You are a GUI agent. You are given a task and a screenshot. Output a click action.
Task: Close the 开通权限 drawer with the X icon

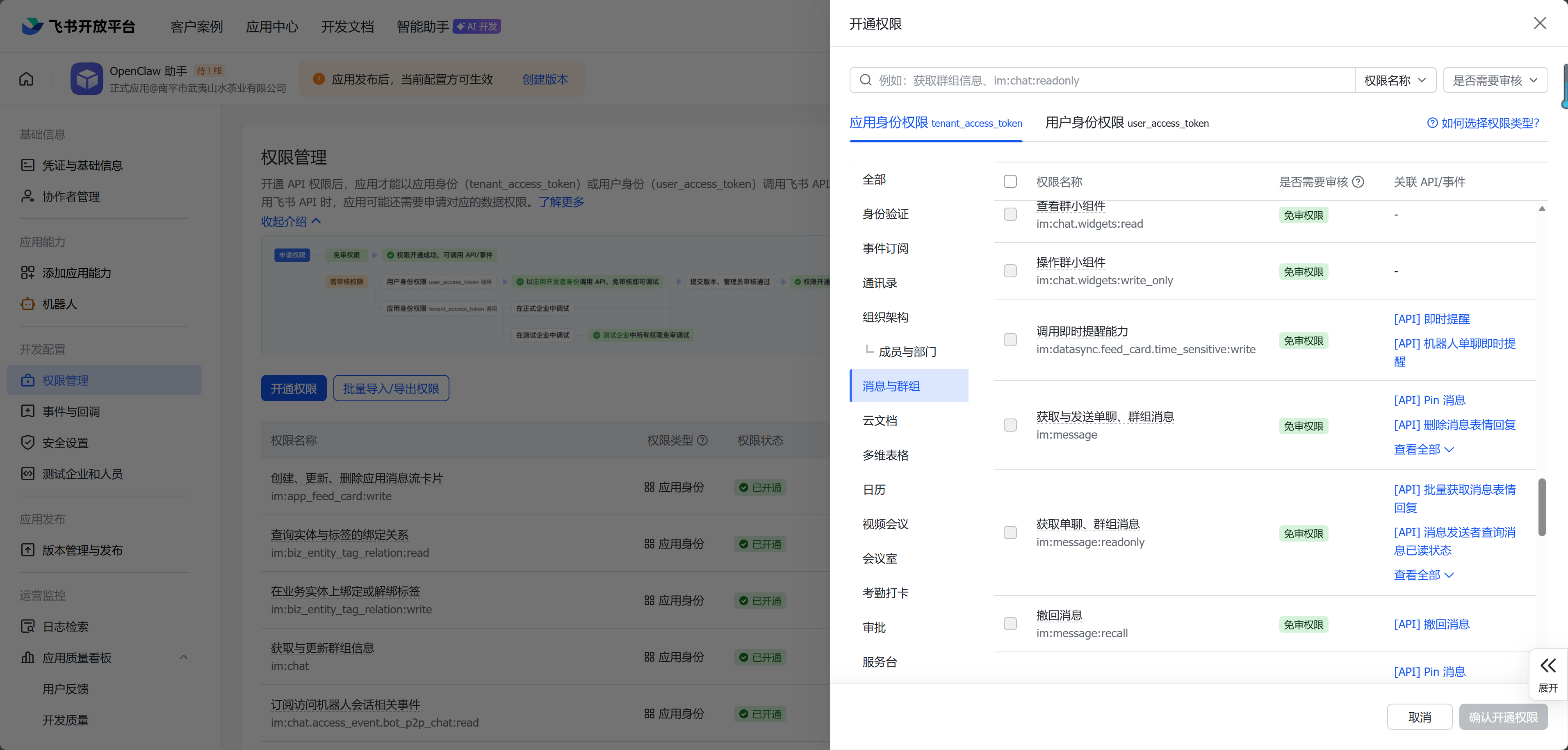tap(1539, 23)
